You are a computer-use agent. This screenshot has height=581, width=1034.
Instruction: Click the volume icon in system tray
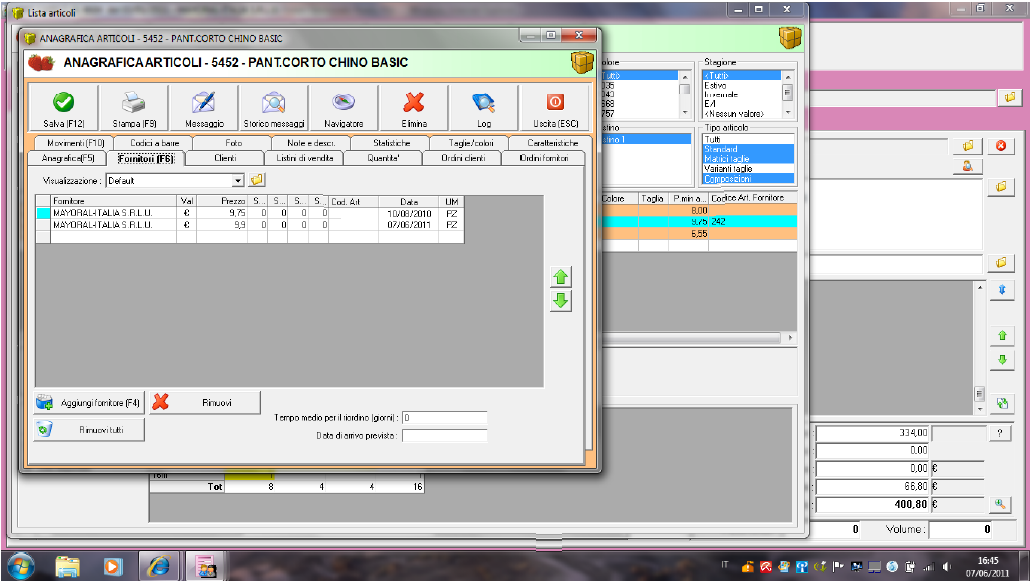(947, 566)
